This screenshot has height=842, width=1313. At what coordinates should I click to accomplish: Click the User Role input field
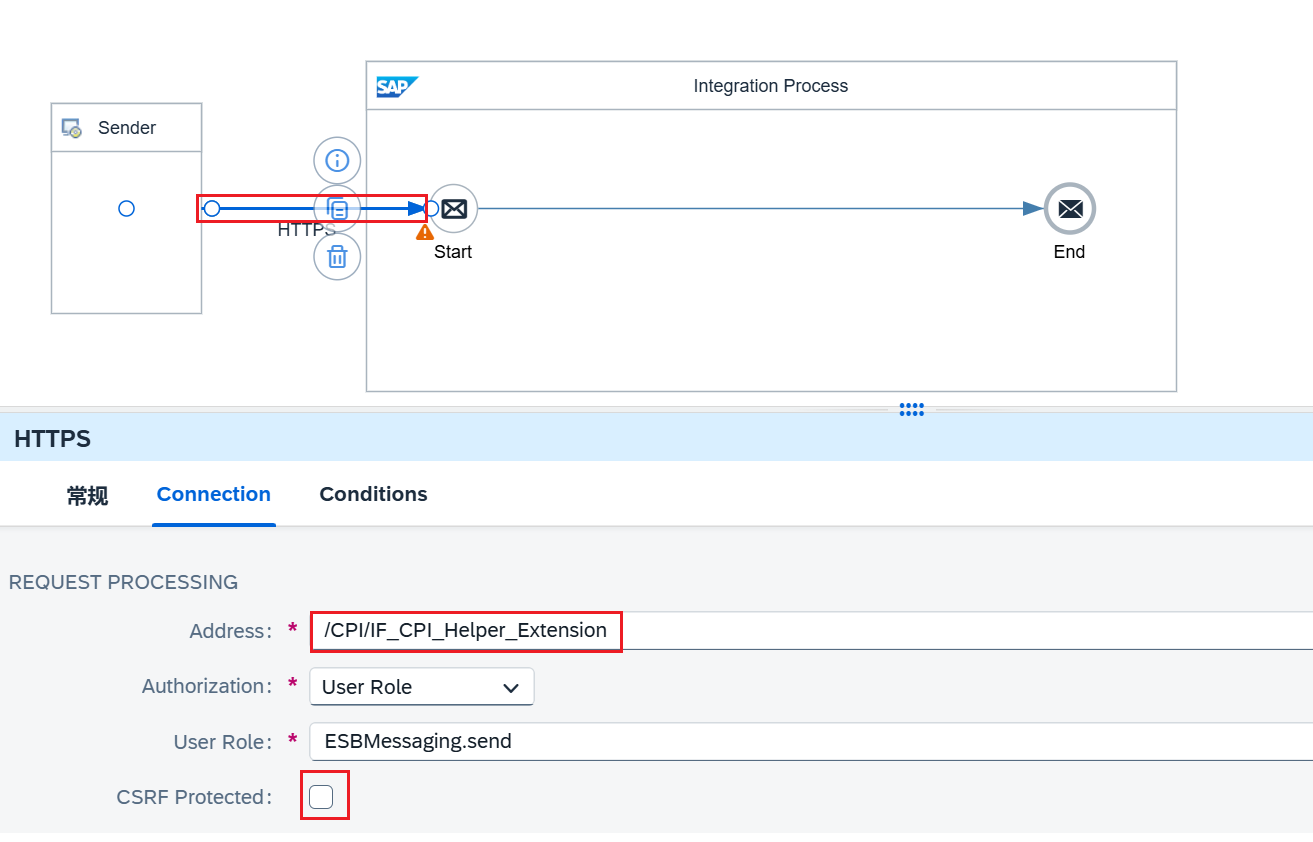(x=800, y=742)
